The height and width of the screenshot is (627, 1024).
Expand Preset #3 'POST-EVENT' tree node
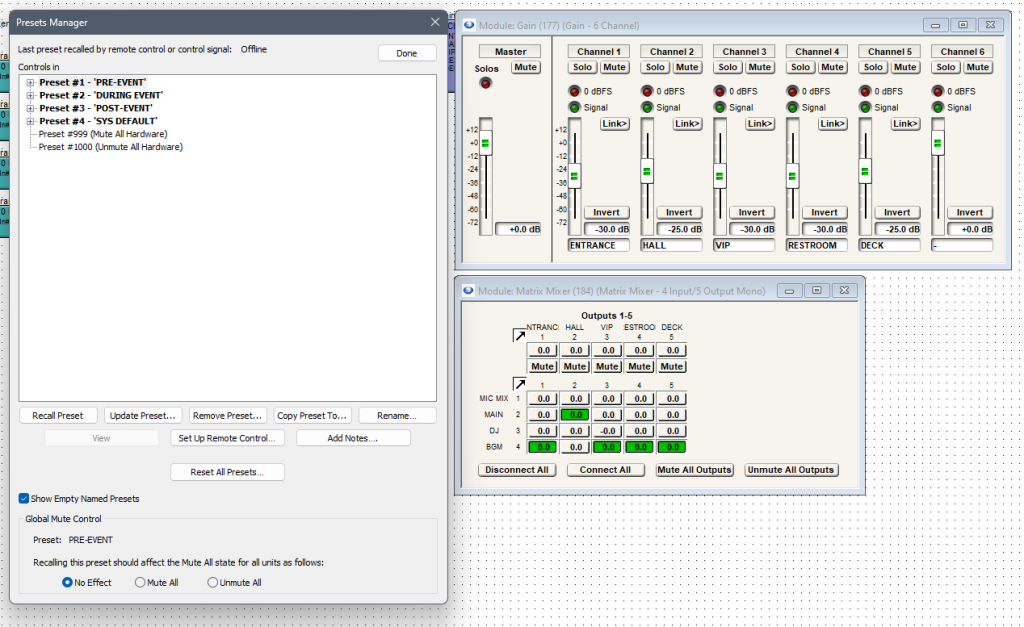(x=31, y=108)
